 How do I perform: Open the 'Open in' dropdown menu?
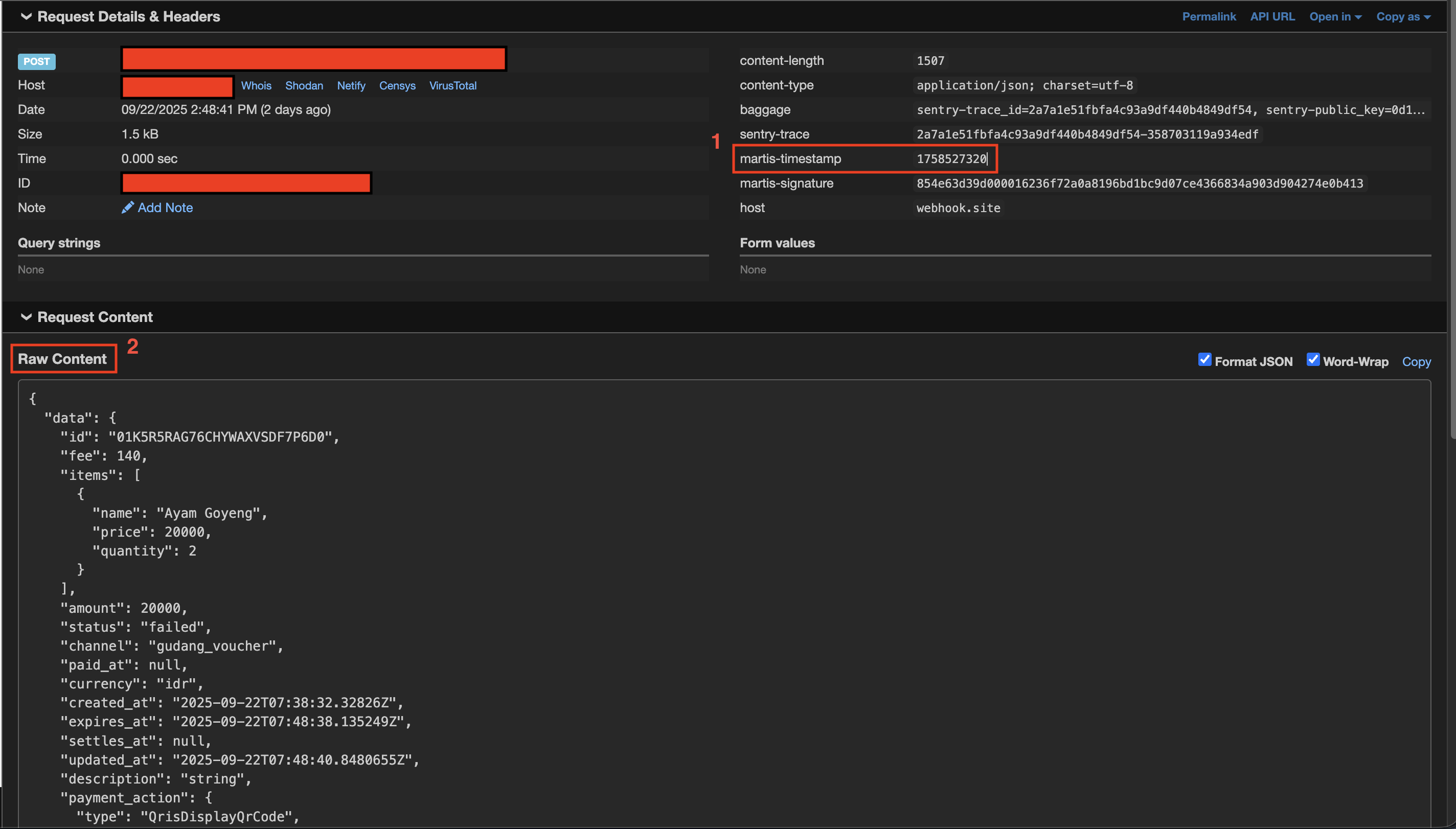pyautogui.click(x=1335, y=16)
